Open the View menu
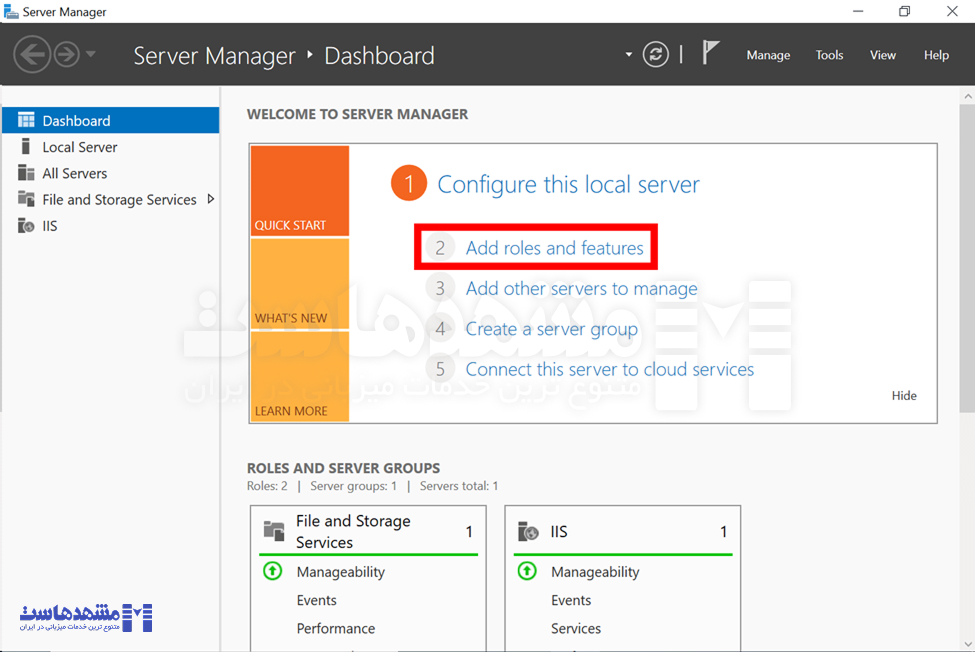 click(x=882, y=55)
